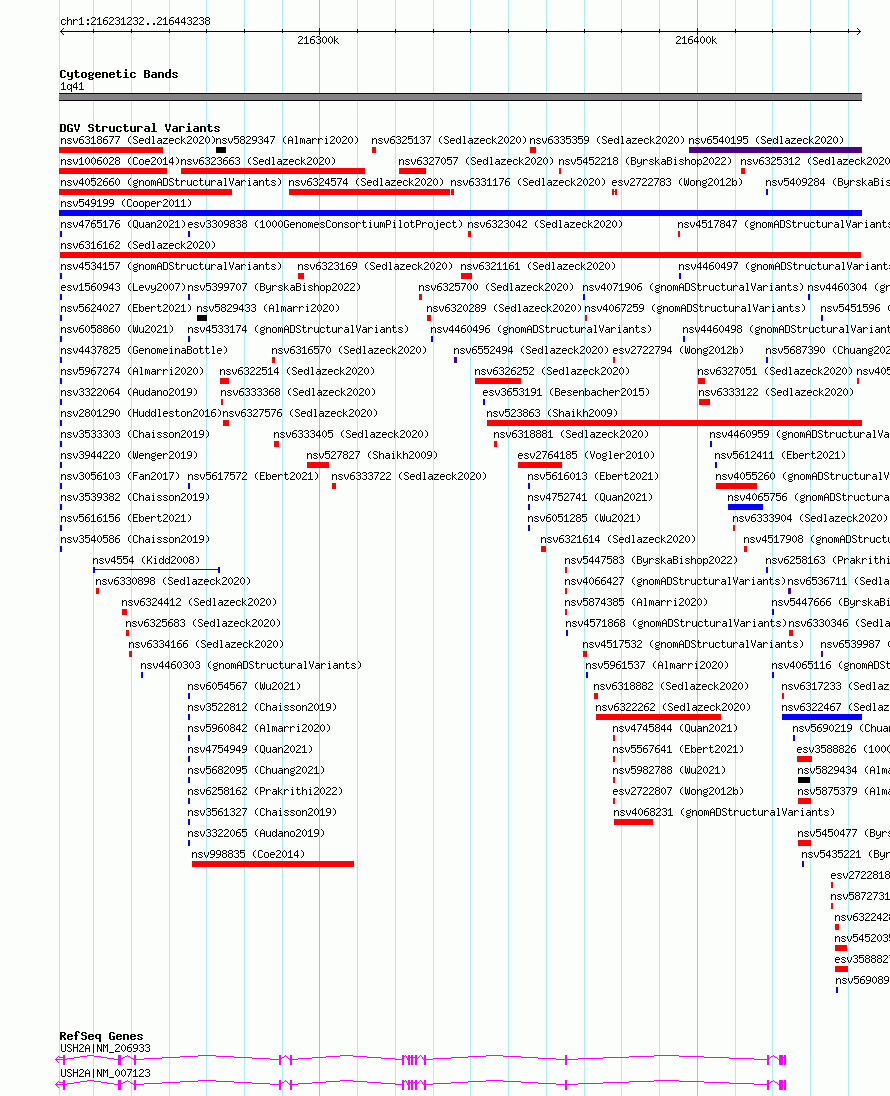Open nsv6316162 (Sedlazeck2020) variant label

138,245
